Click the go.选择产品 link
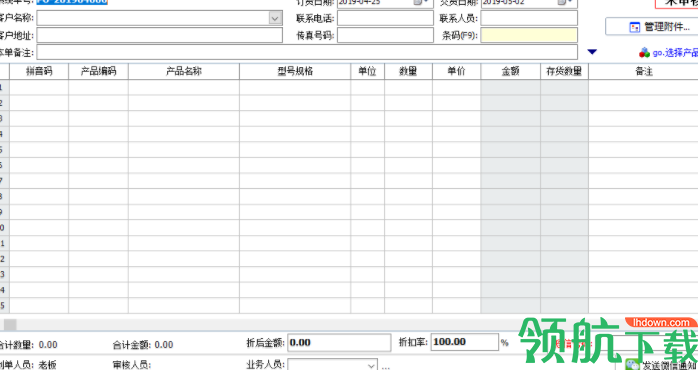The height and width of the screenshot is (370, 698). point(675,53)
